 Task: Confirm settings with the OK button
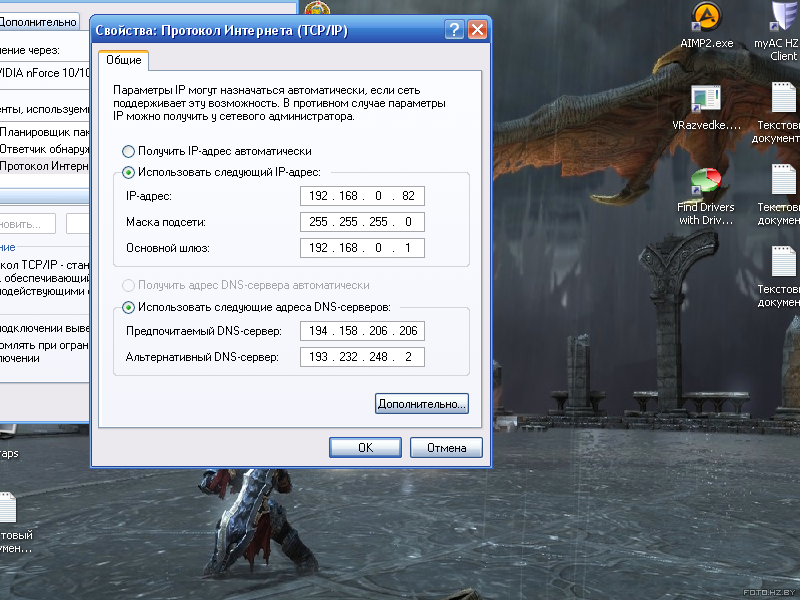pos(365,447)
